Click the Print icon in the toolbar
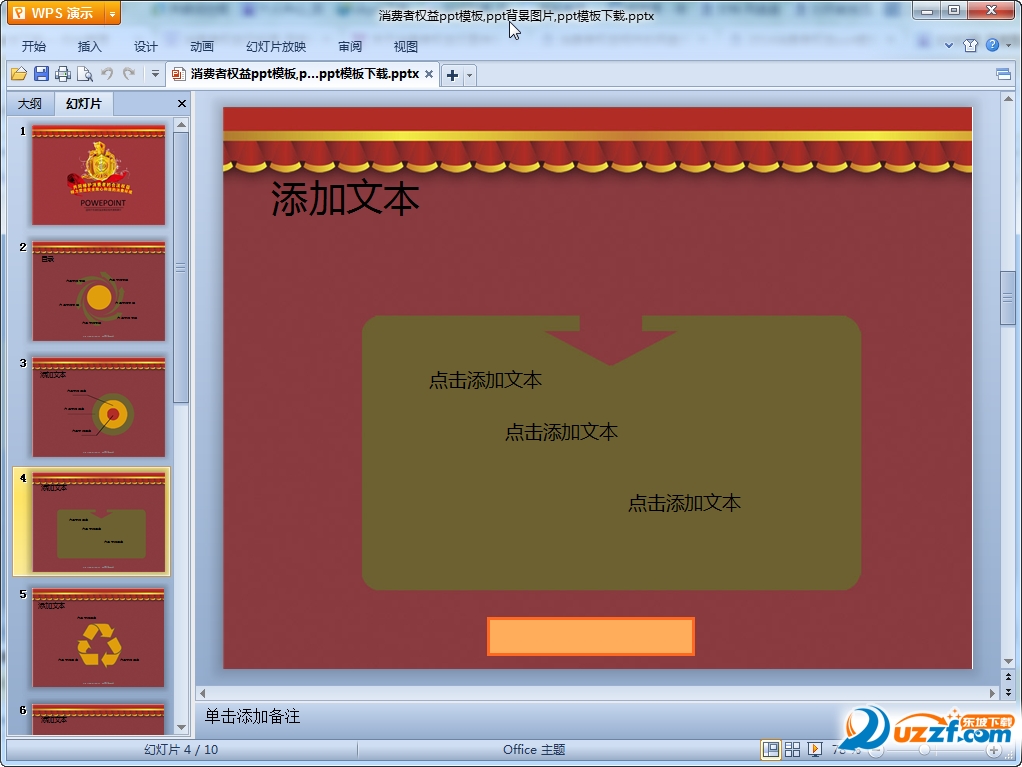The height and width of the screenshot is (767, 1022). pyautogui.click(x=63, y=74)
